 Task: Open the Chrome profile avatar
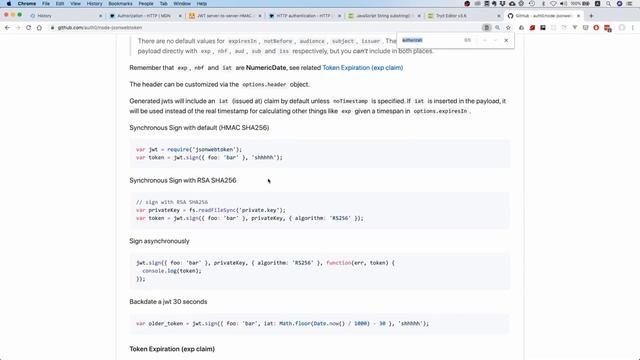[622, 28]
